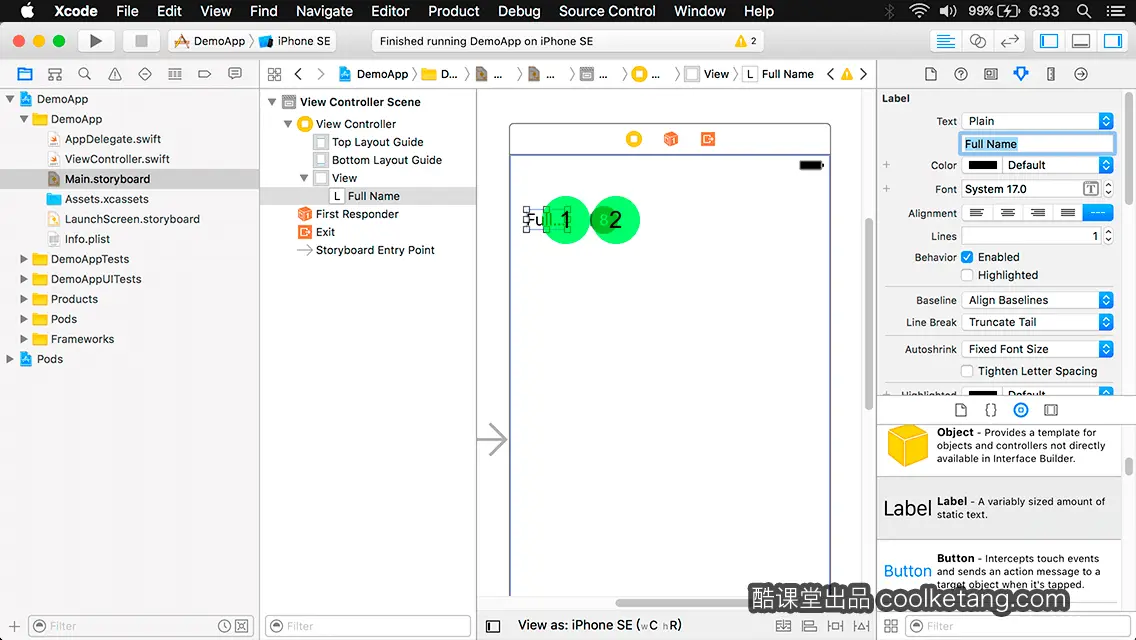Toggle document outline button
The height and width of the screenshot is (640, 1136).
click(493, 626)
